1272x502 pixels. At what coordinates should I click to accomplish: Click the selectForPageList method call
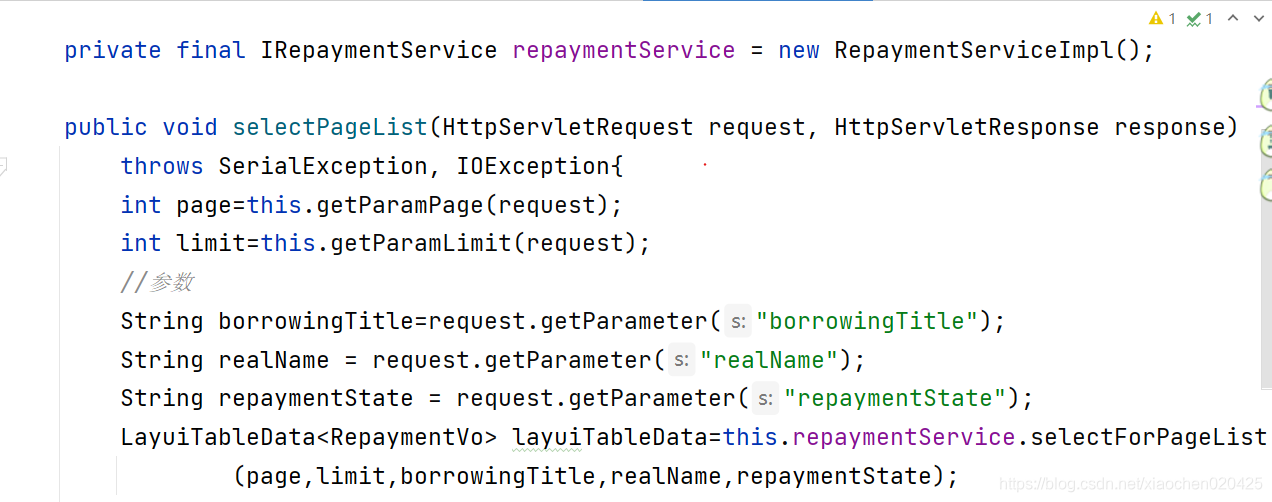(x=1148, y=437)
